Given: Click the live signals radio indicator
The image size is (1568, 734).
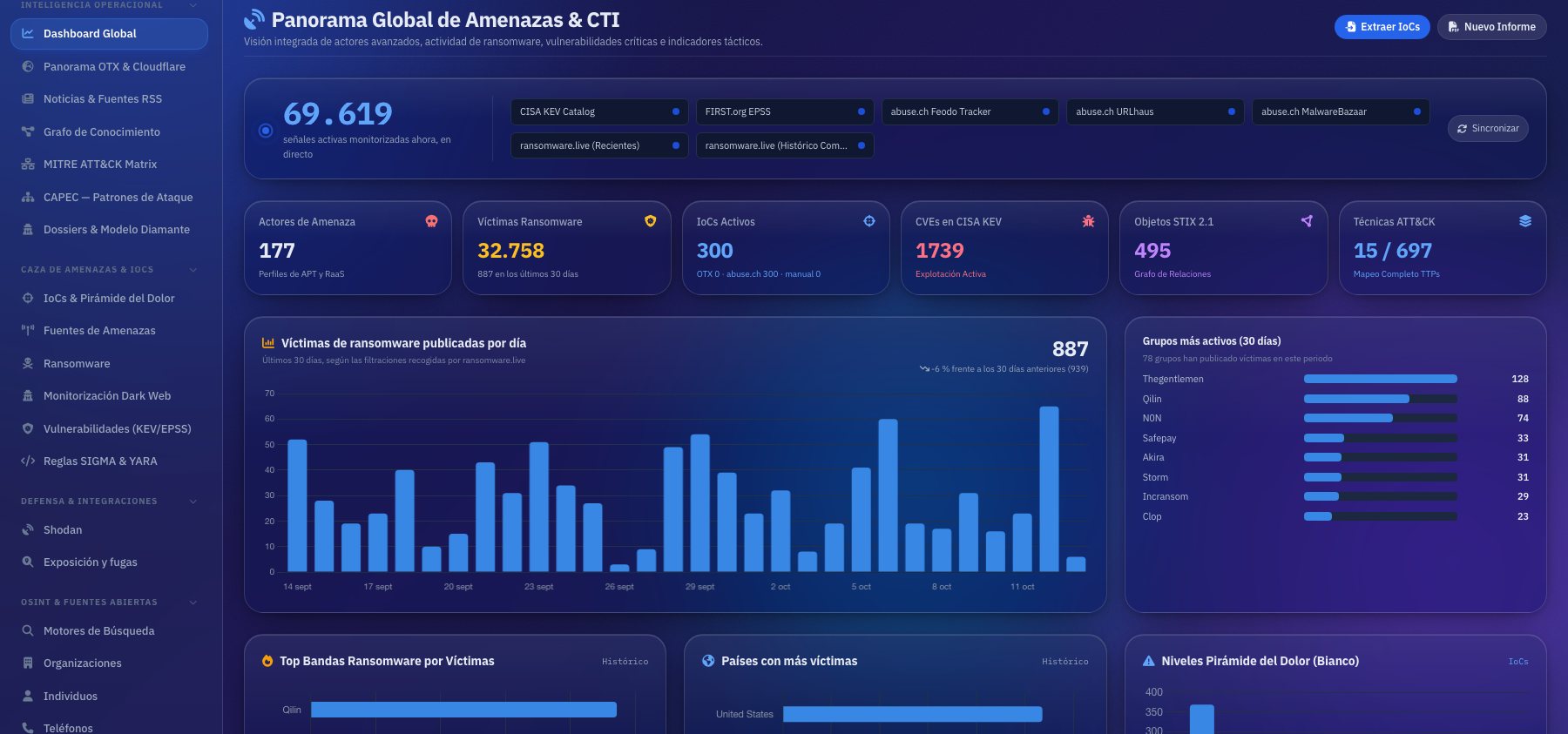Looking at the screenshot, I should (x=266, y=131).
